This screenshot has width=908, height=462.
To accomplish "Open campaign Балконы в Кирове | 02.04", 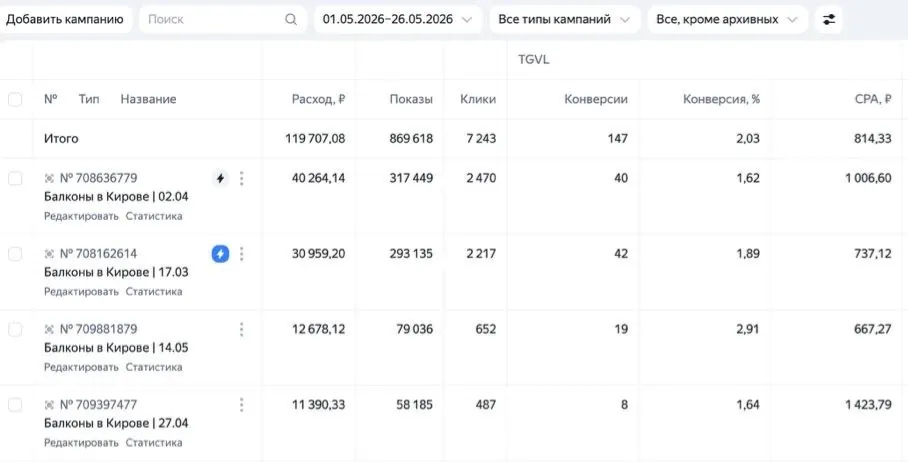I will [x=116, y=197].
